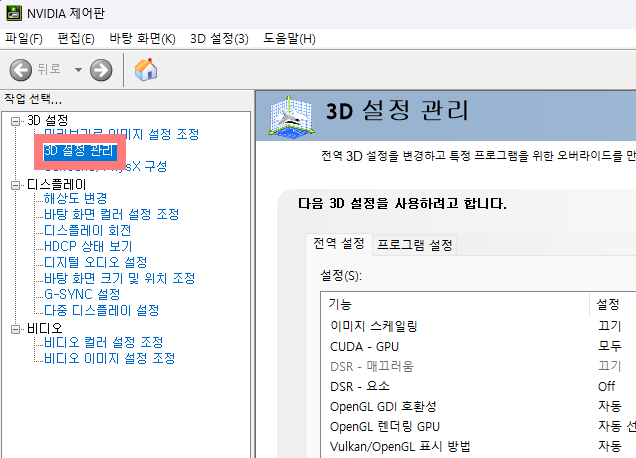Click the 모두 value for CUDA - GPU

tap(610, 346)
